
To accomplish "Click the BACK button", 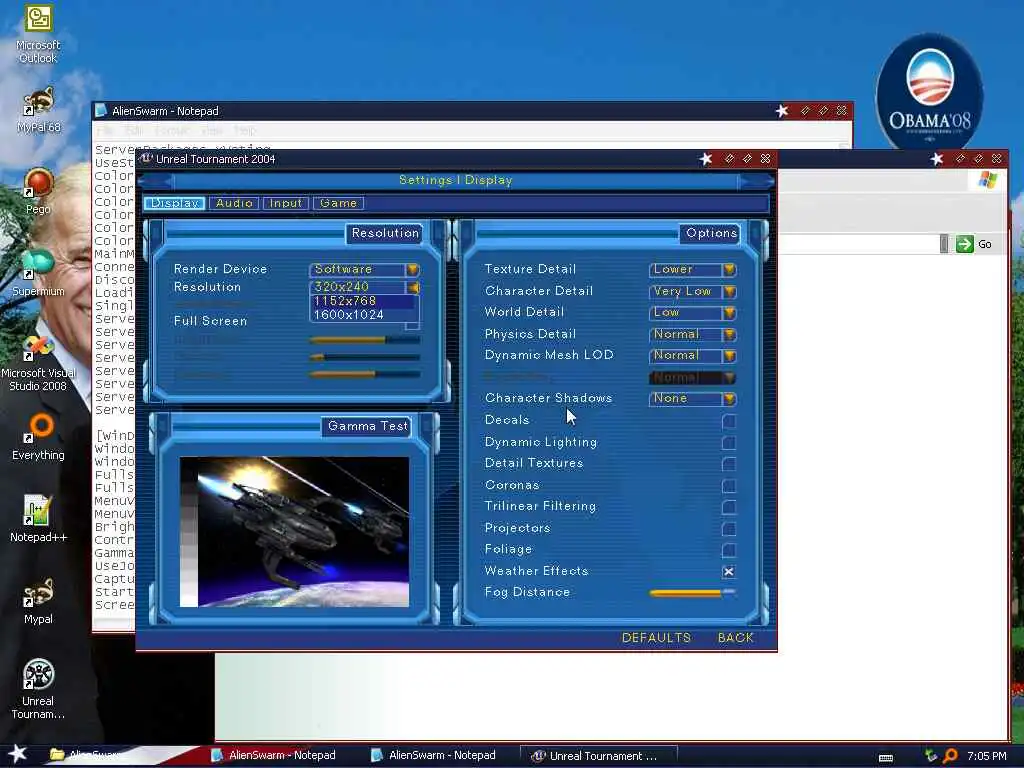I will [x=735, y=637].
